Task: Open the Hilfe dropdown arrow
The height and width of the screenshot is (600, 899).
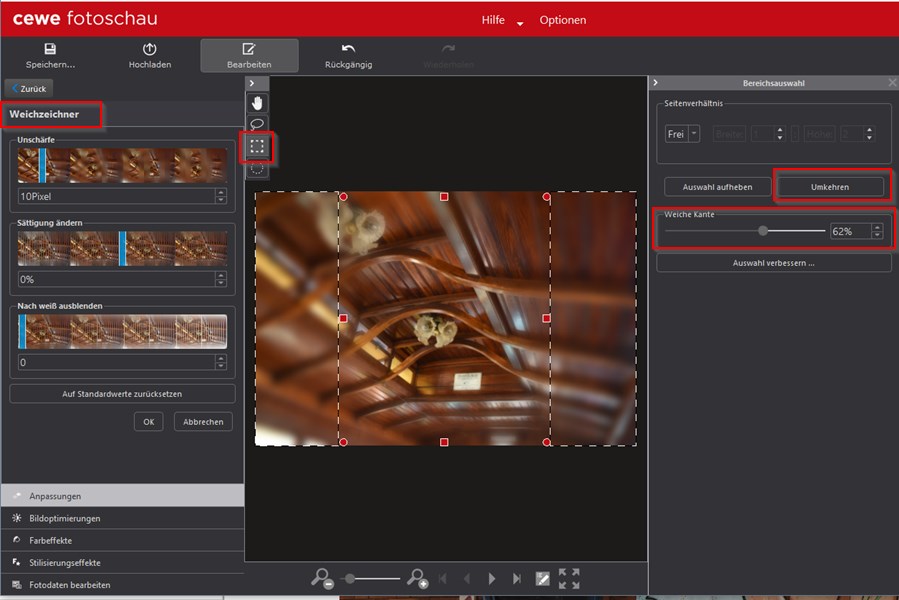Action: coord(520,23)
